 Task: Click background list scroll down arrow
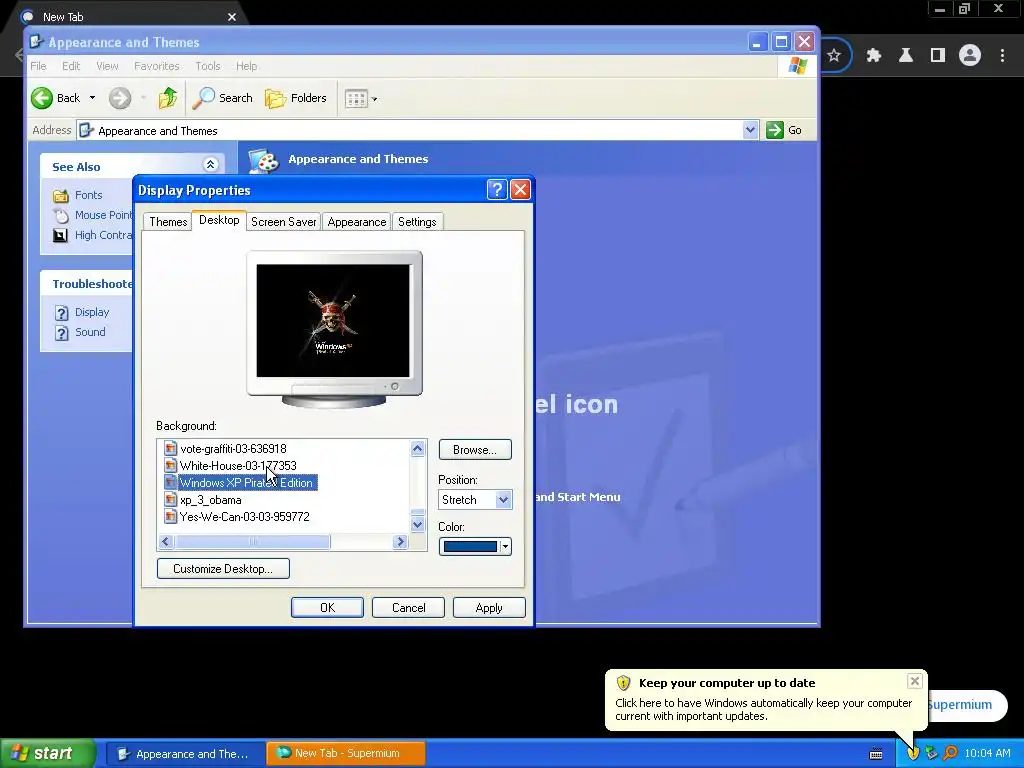click(x=417, y=524)
